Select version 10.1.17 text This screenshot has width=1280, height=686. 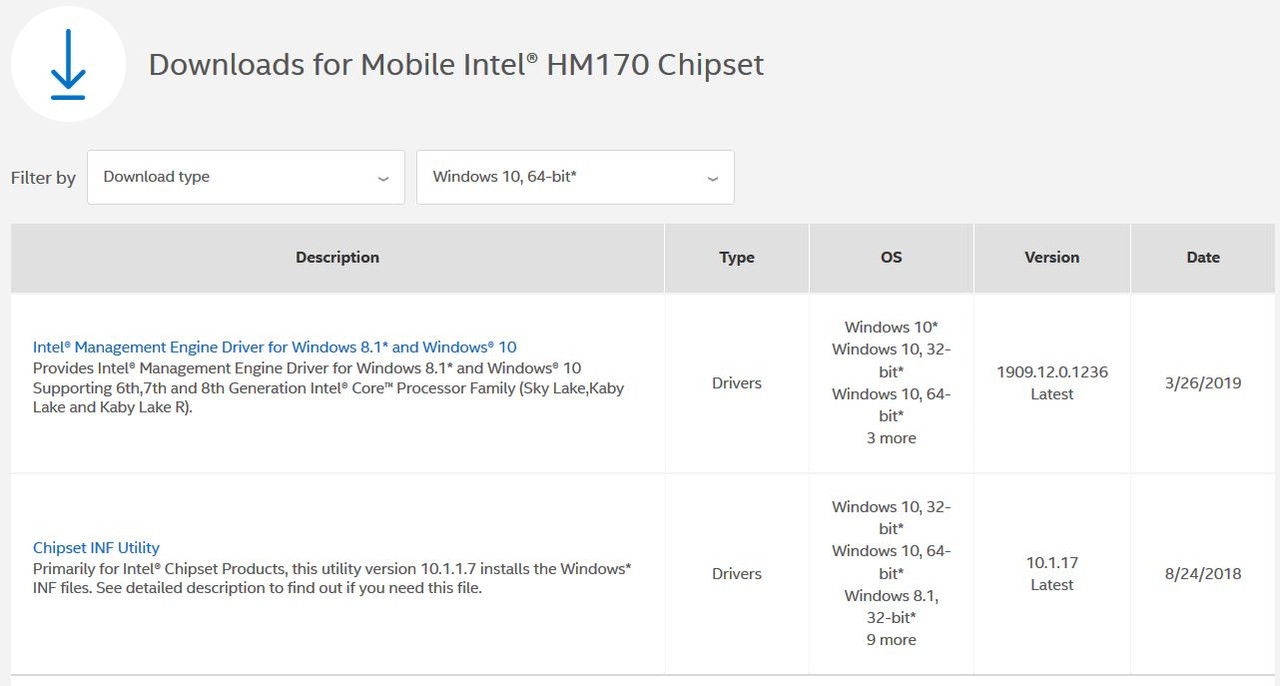[1052, 563]
